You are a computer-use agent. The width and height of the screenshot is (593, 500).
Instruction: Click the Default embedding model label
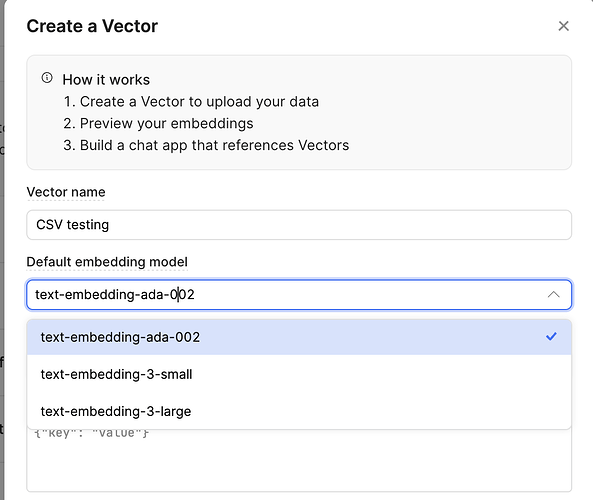pos(107,262)
